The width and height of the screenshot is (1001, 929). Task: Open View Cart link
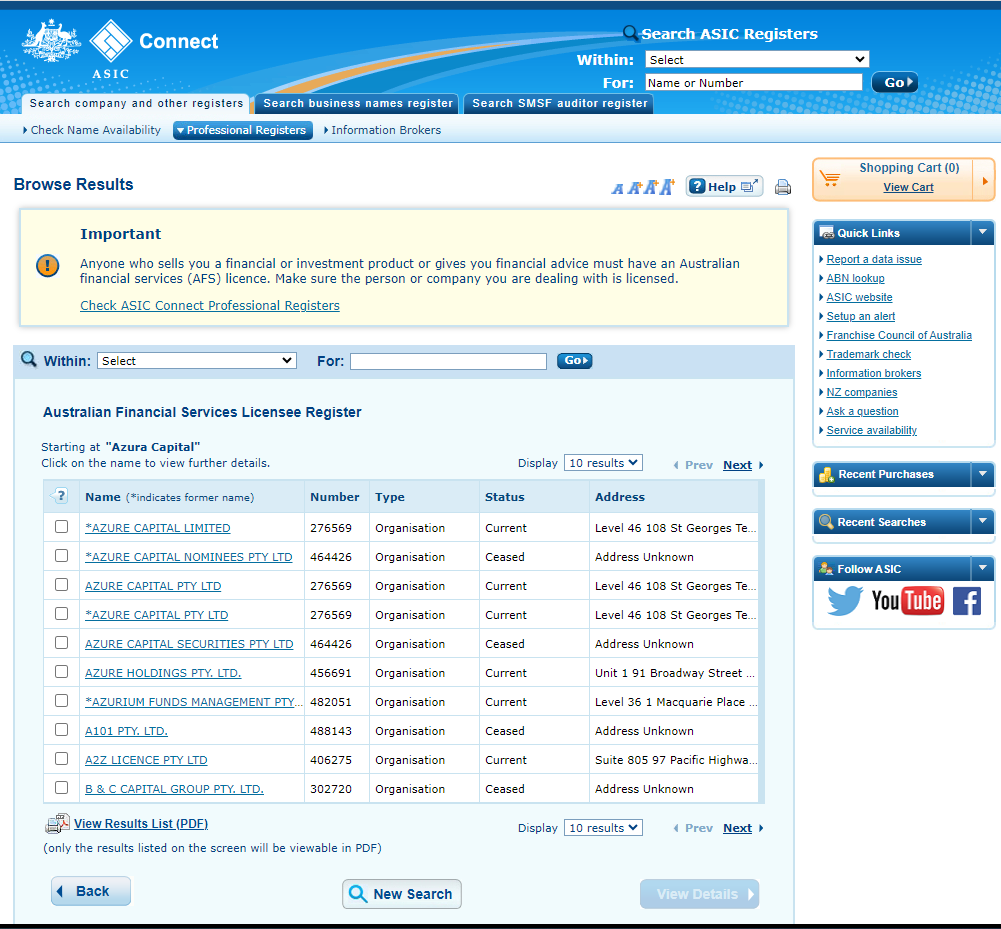908,187
